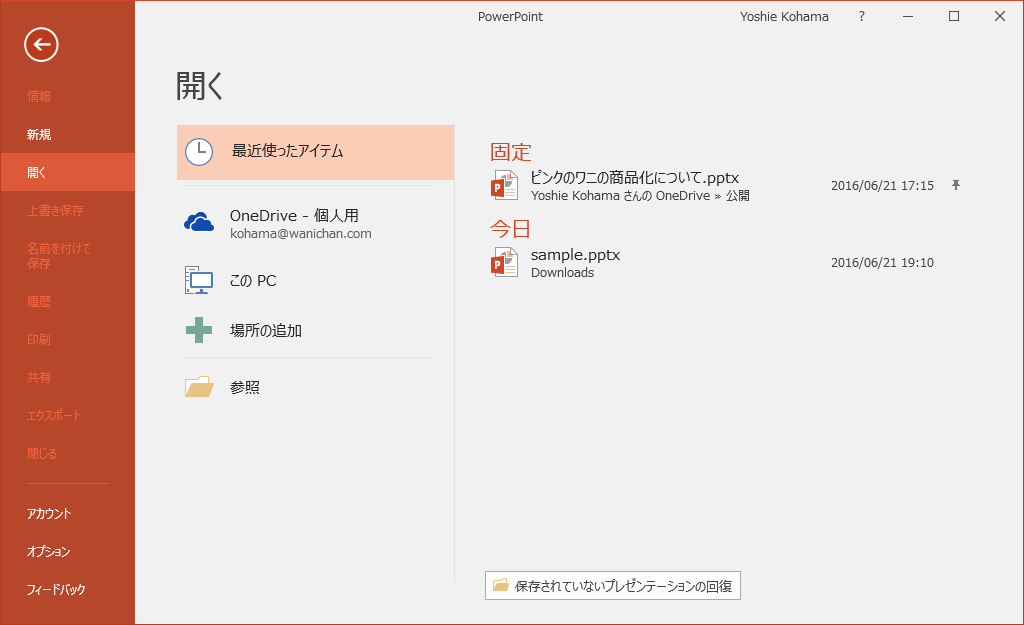
Task: Click the green plus icon for 場所の追加
Action: click(199, 330)
